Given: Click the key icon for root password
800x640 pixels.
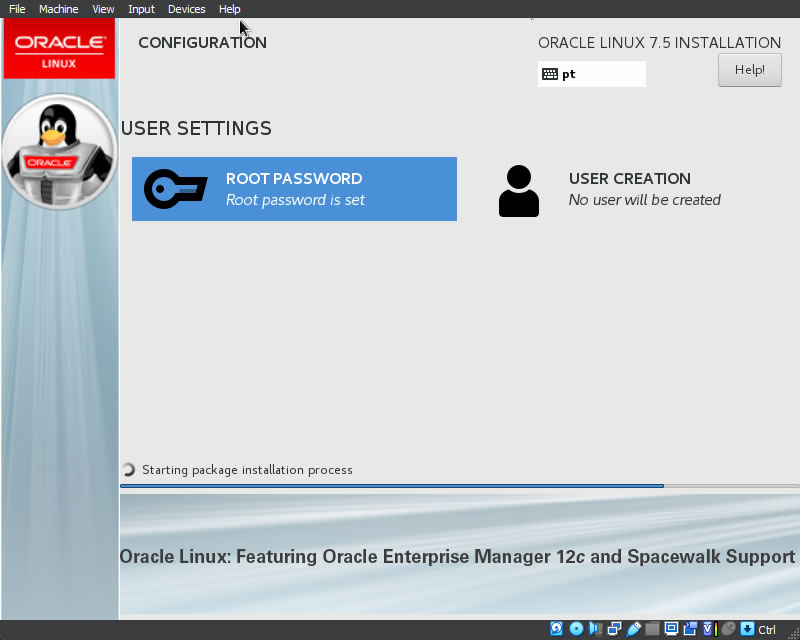Looking at the screenshot, I should (x=176, y=189).
